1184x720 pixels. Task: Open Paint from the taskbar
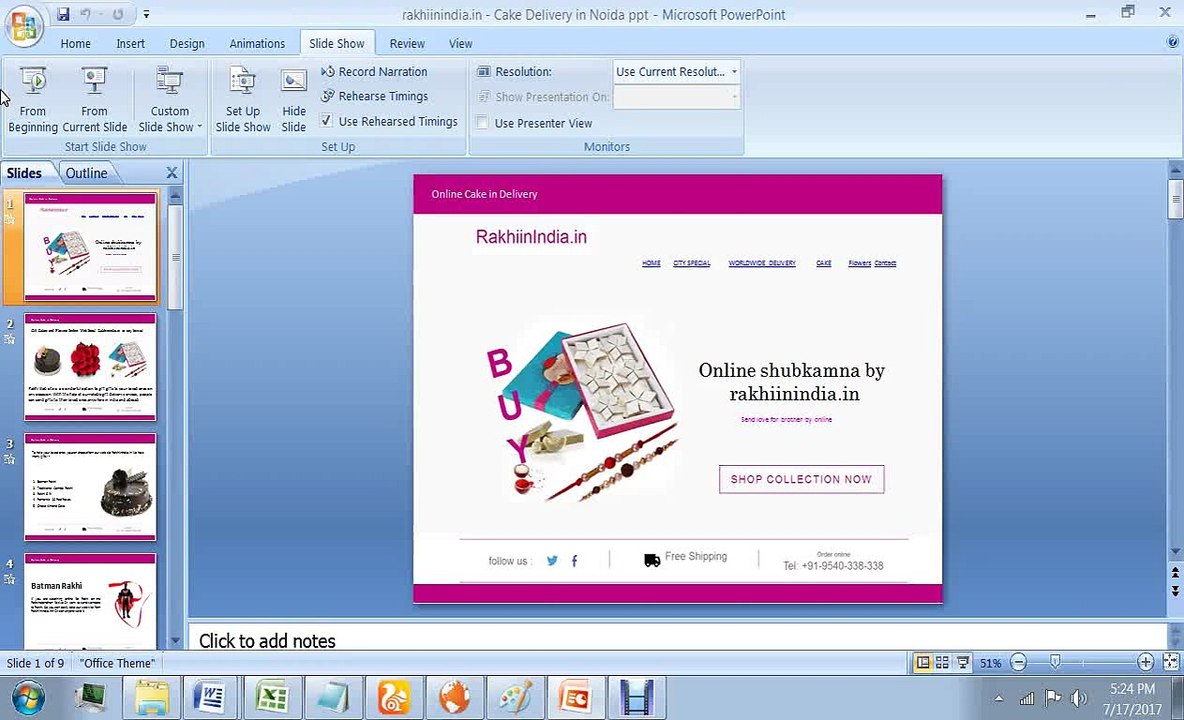coord(516,697)
